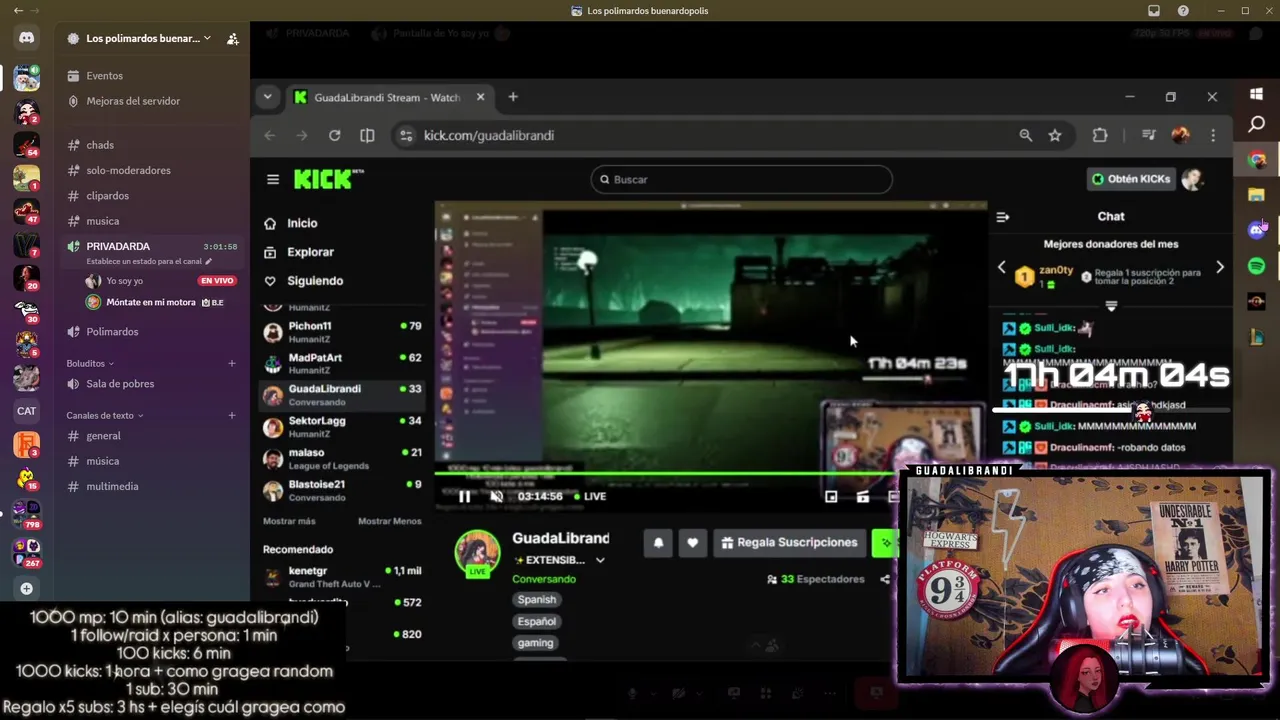Screen dimensions: 1280x720
Task: Open Eventos in Discord sidebar
Action: (x=105, y=76)
